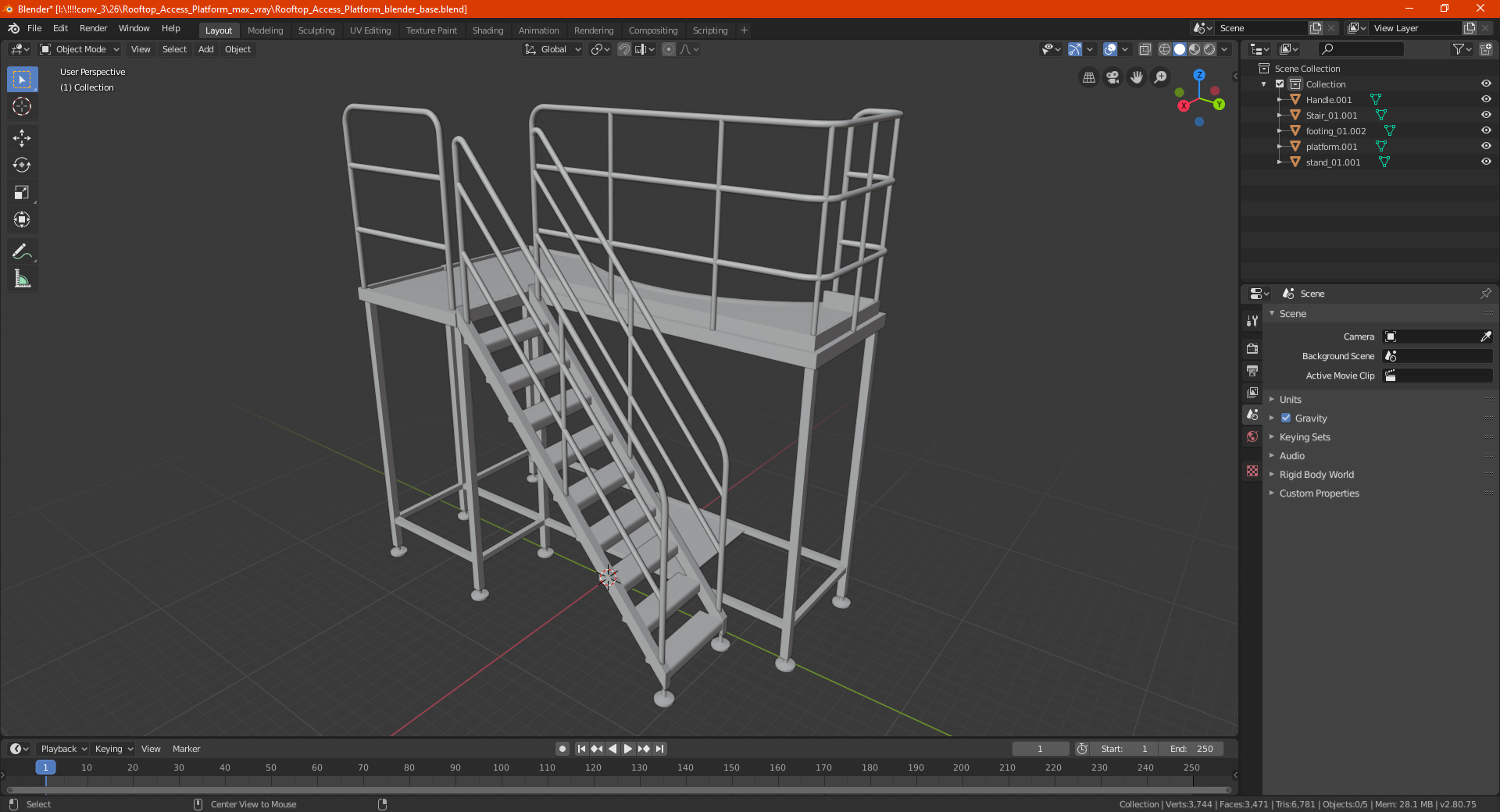Activate the Transform tool
The height and width of the screenshot is (812, 1500).
coord(22,220)
